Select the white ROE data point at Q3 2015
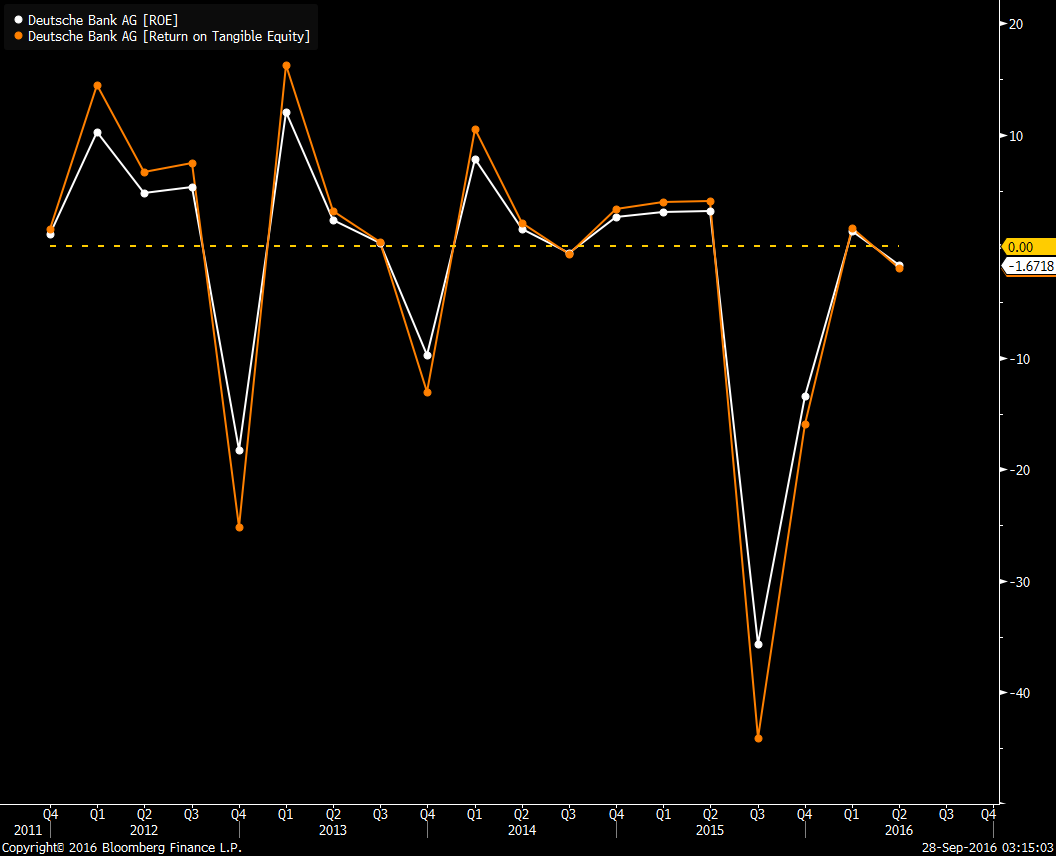Image resolution: width=1056 pixels, height=856 pixels. [758, 645]
